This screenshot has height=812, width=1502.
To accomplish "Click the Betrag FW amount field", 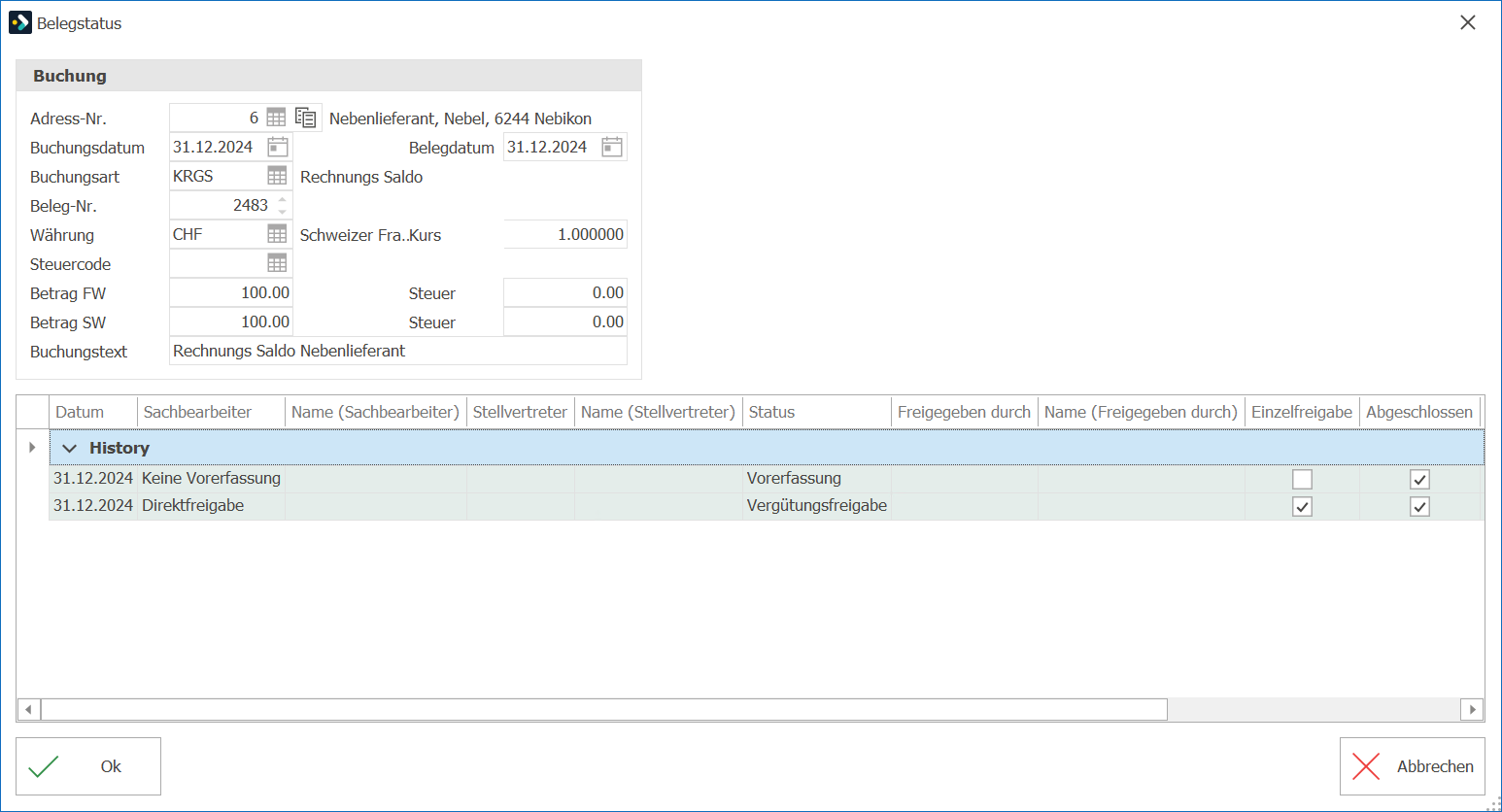I will (231, 292).
